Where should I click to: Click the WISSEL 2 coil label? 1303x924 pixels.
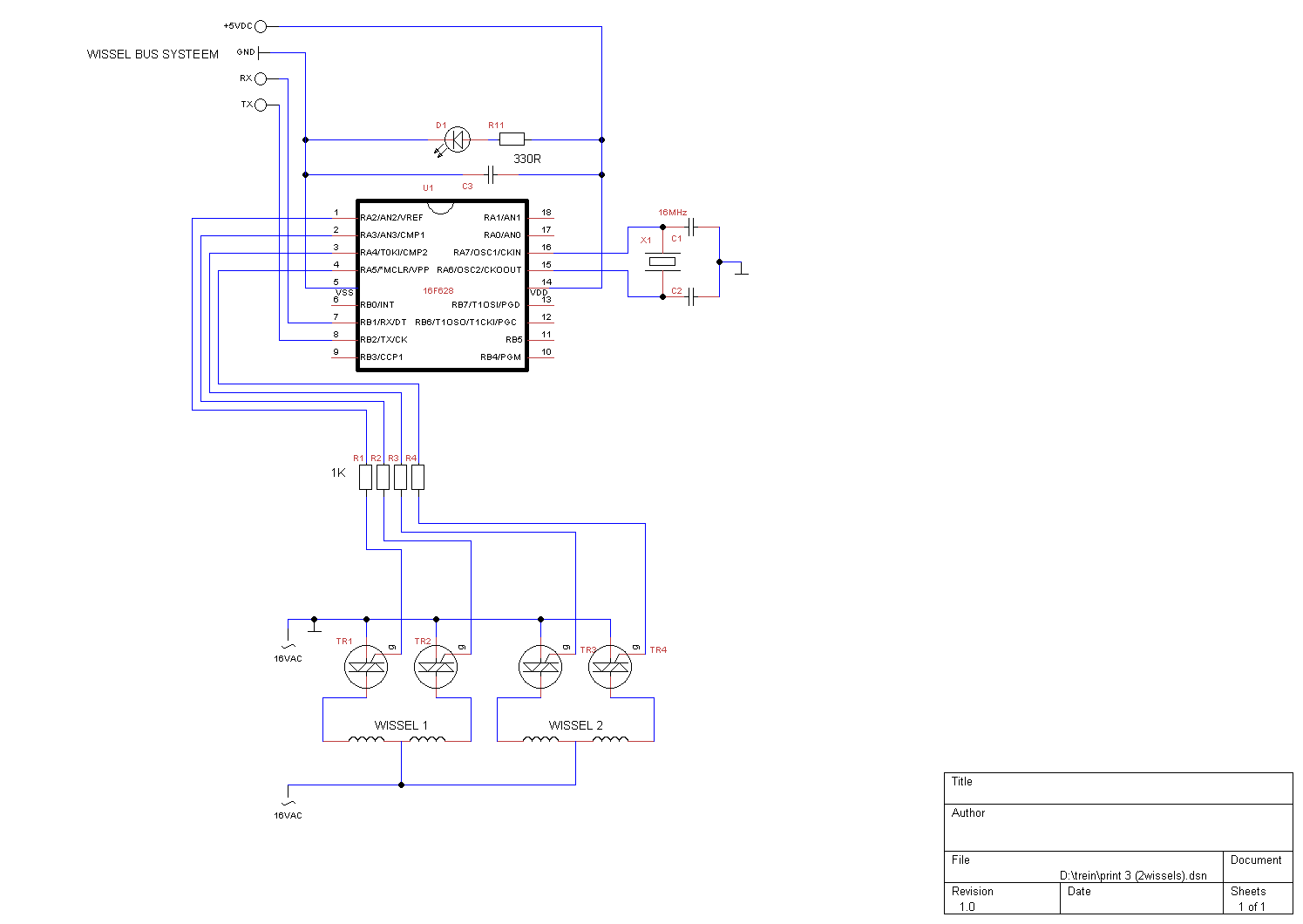point(575,725)
